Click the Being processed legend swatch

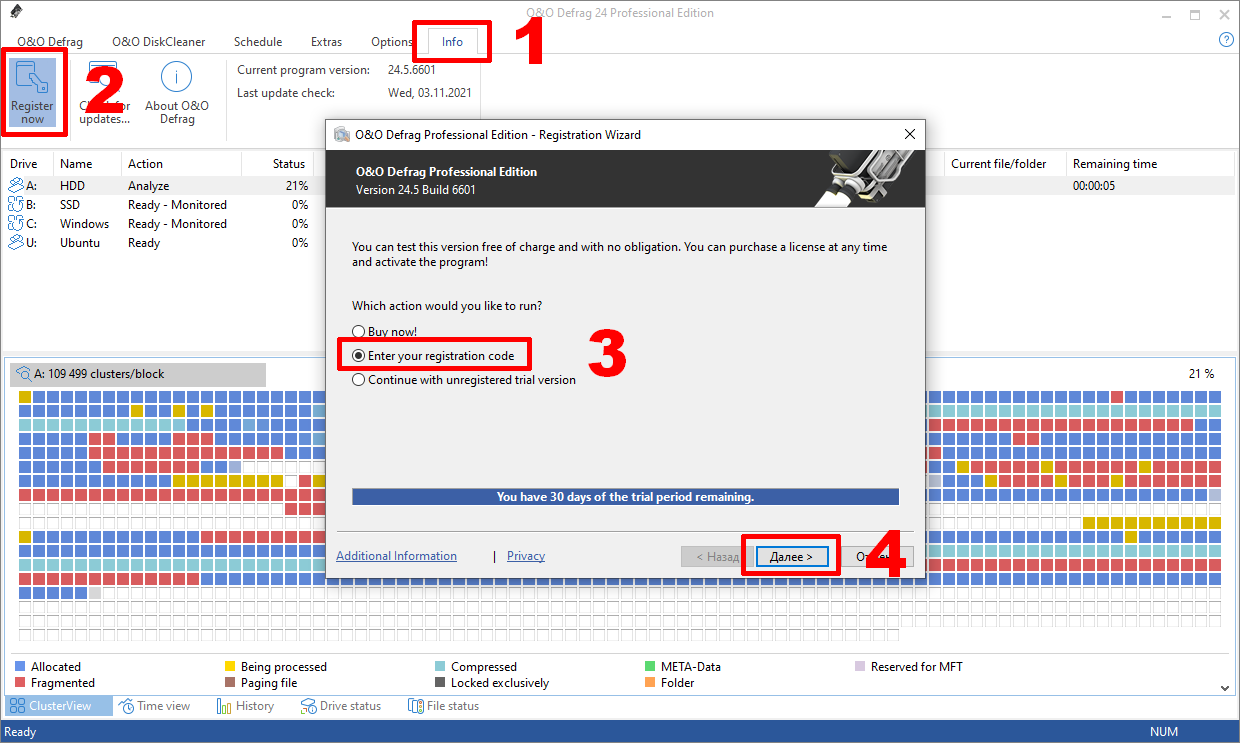pyautogui.click(x=230, y=666)
